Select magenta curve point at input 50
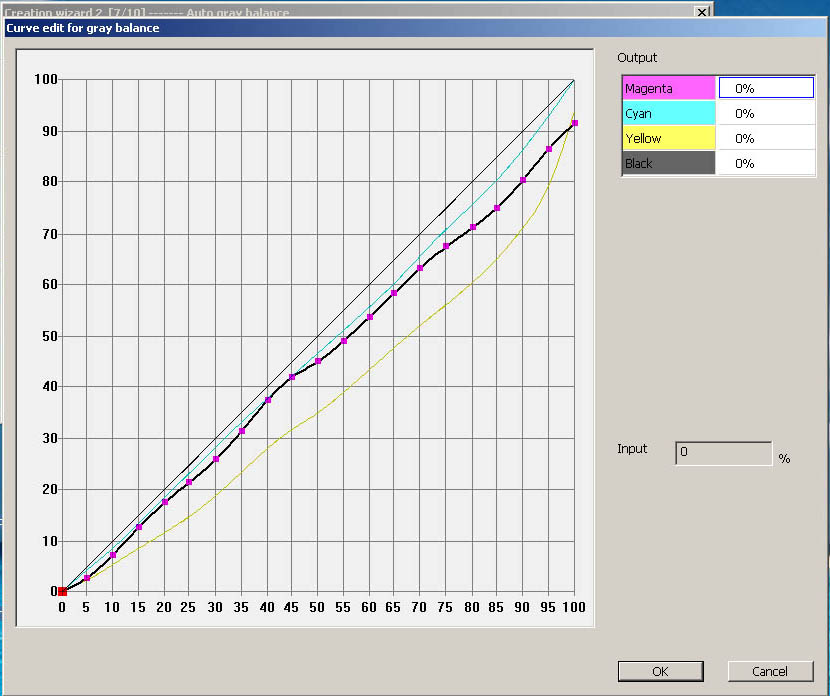This screenshot has height=696, width=830. click(318, 361)
